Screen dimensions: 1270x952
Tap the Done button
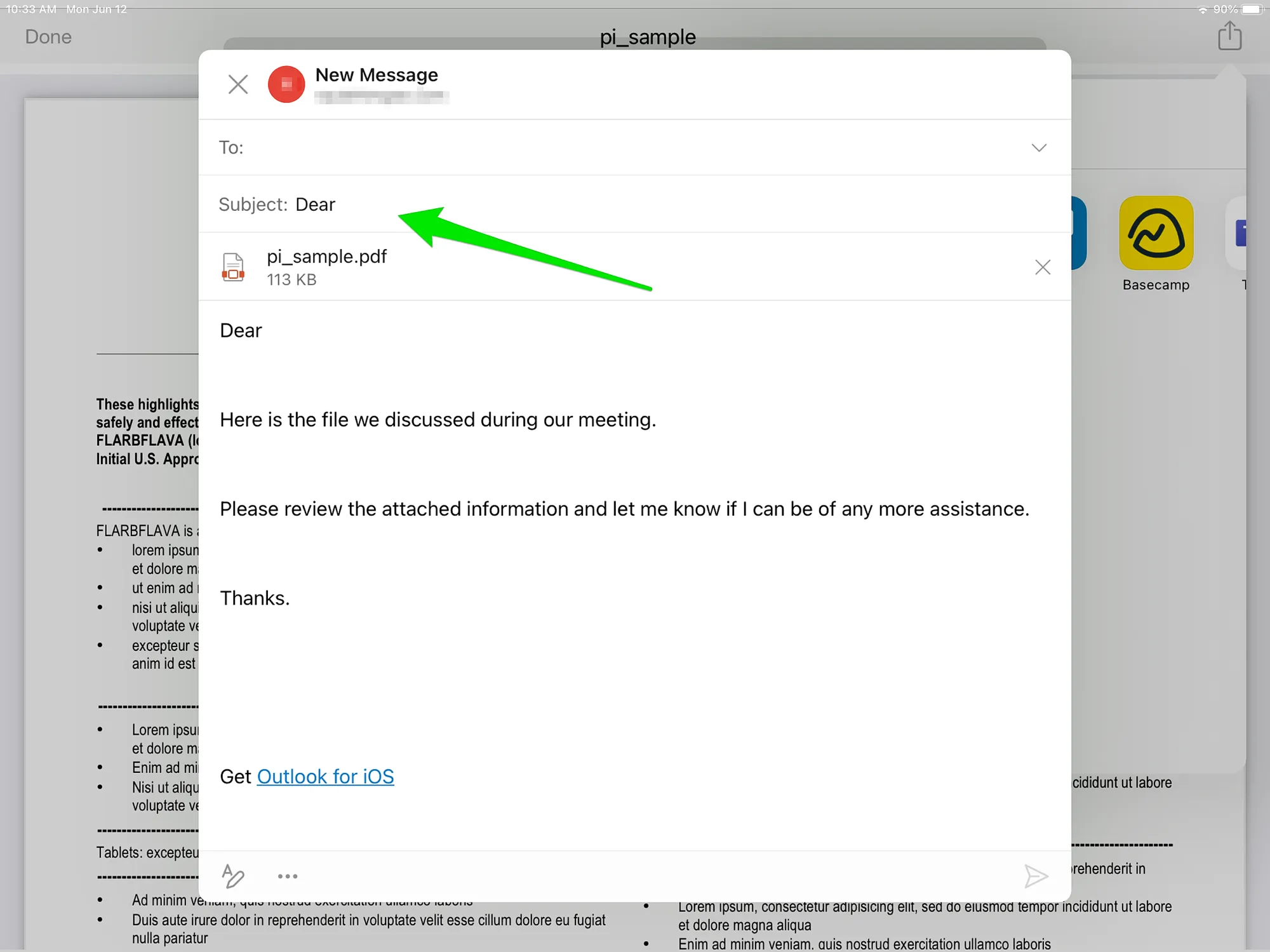tap(48, 37)
